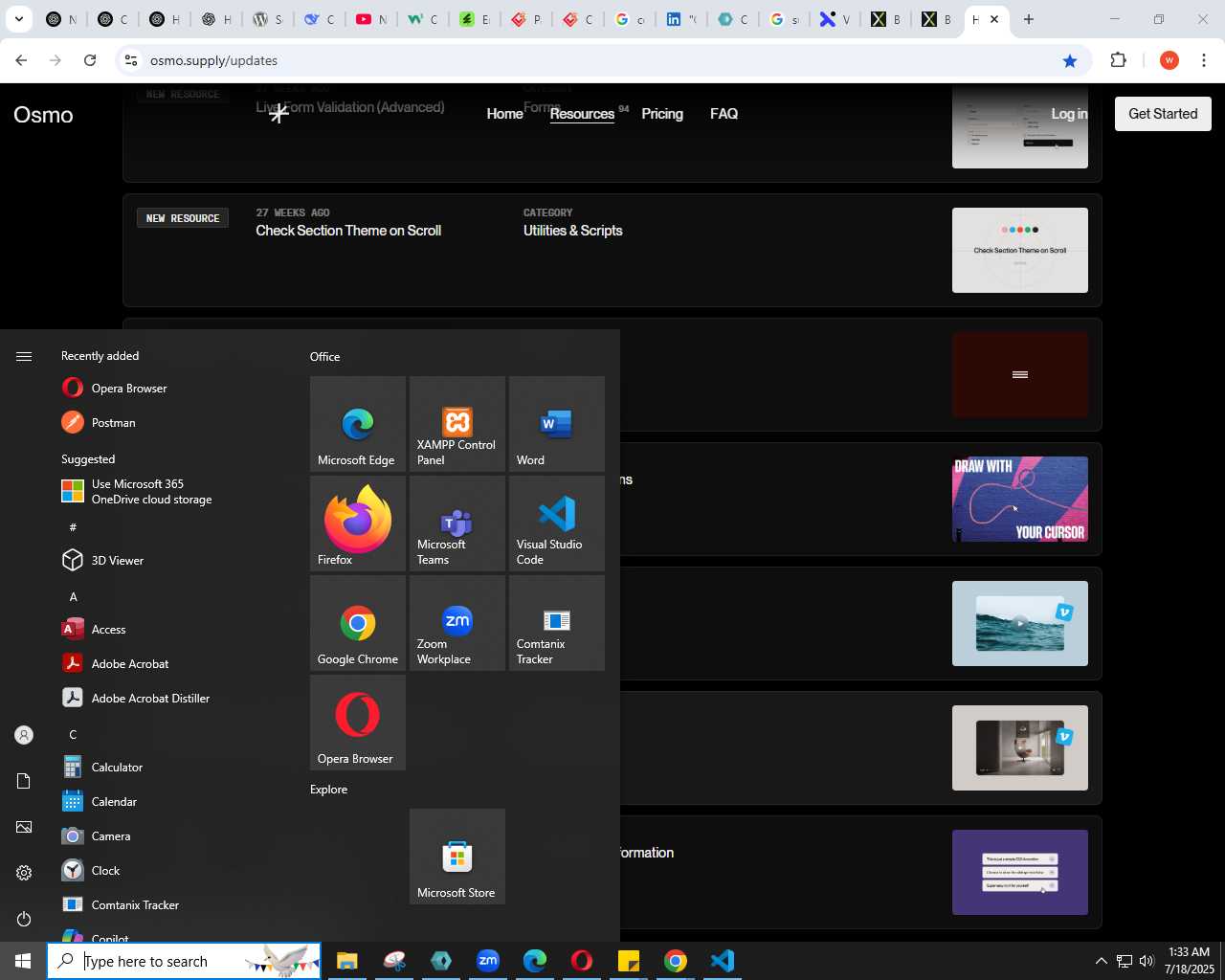Open Microsoft Store tile
Screen dimensions: 1225x980
457,857
